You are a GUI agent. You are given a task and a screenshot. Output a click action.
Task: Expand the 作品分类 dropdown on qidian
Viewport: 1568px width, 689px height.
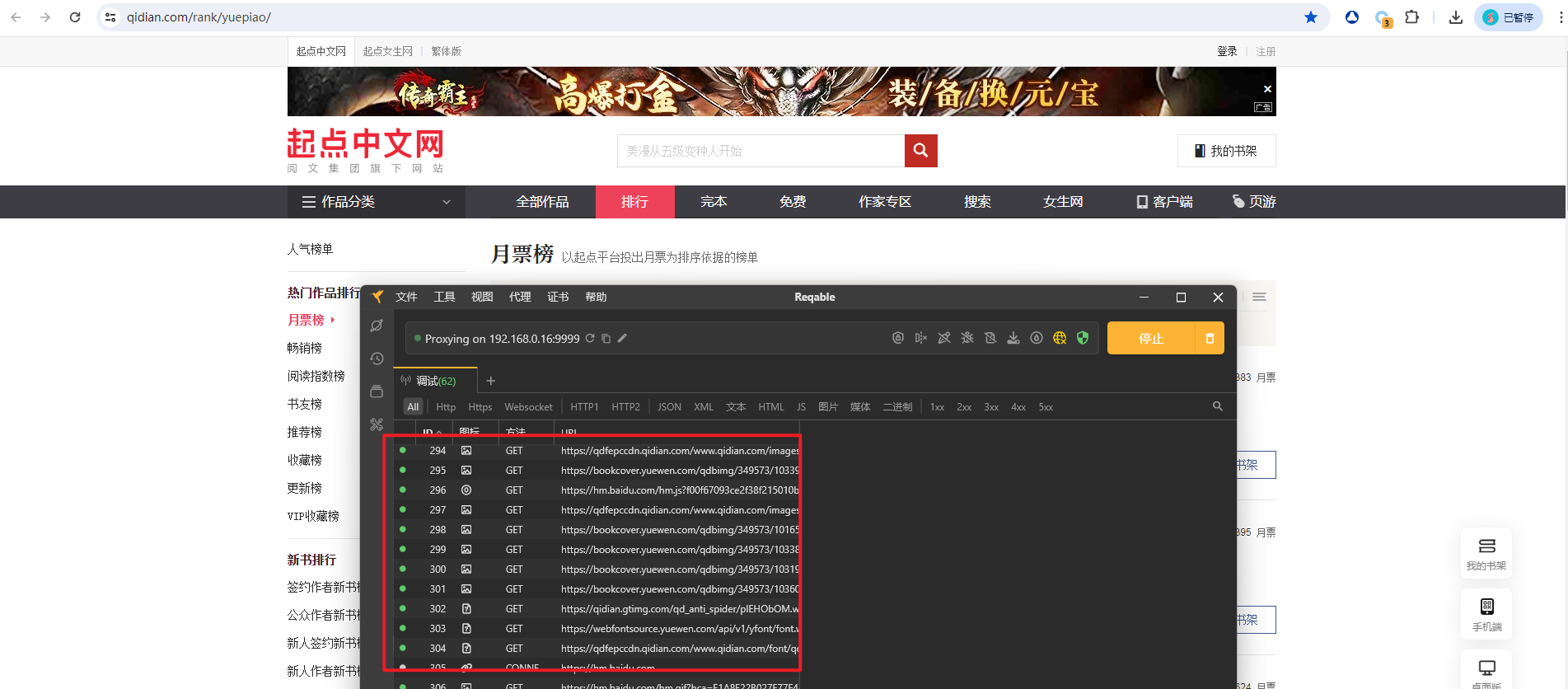point(377,202)
